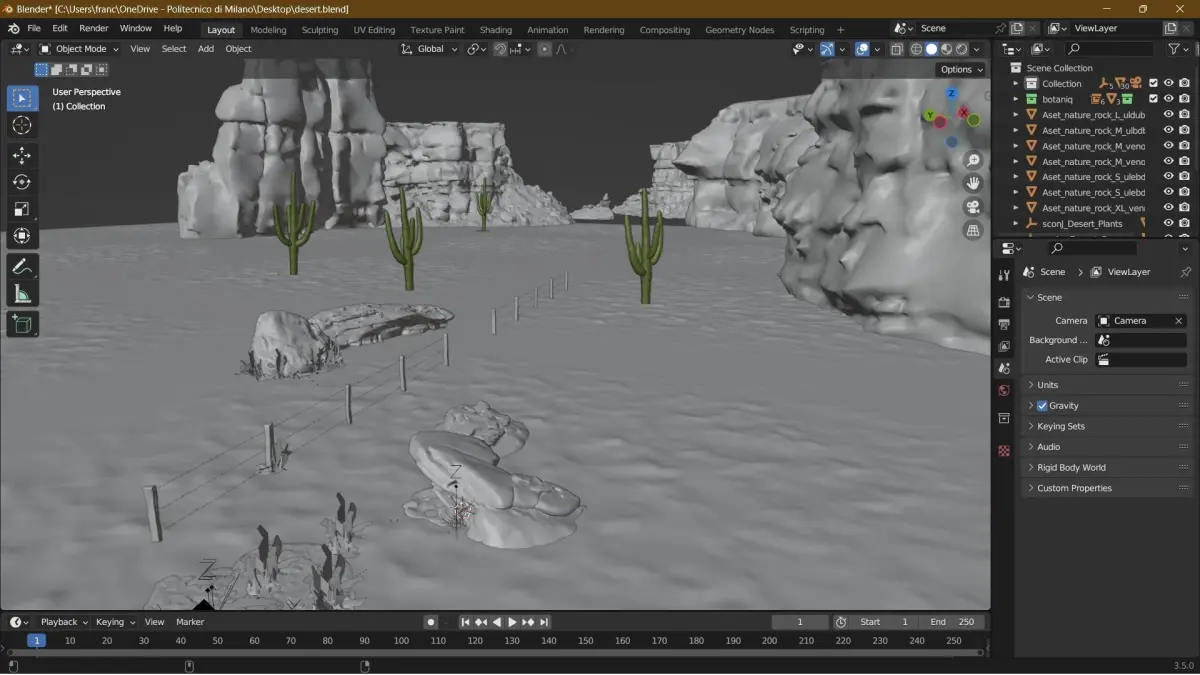This screenshot has height=675, width=1200.
Task: Enable material preview viewport shading
Action: tap(946, 49)
